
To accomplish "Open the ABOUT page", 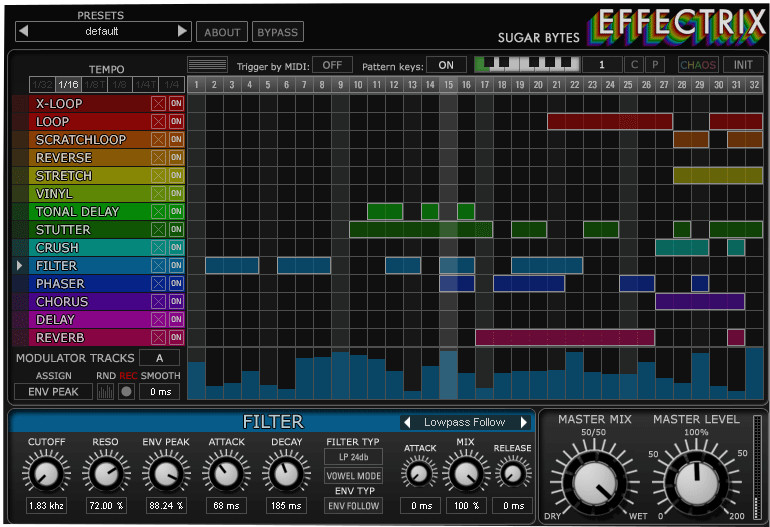I will 222,32.
